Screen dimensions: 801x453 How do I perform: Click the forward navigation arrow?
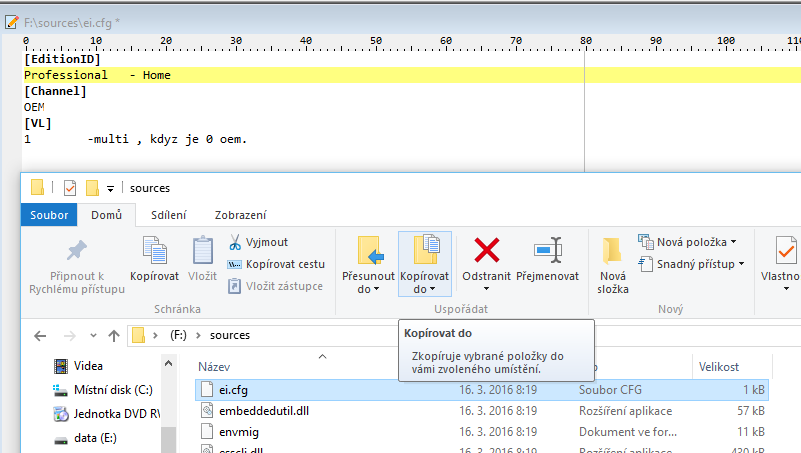coord(69,336)
